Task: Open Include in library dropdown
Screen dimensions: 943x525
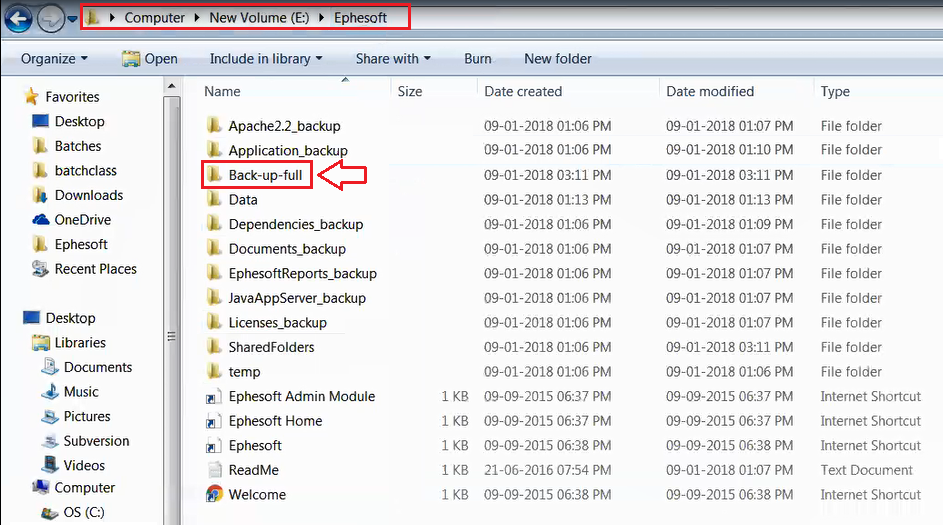Action: 266,59
